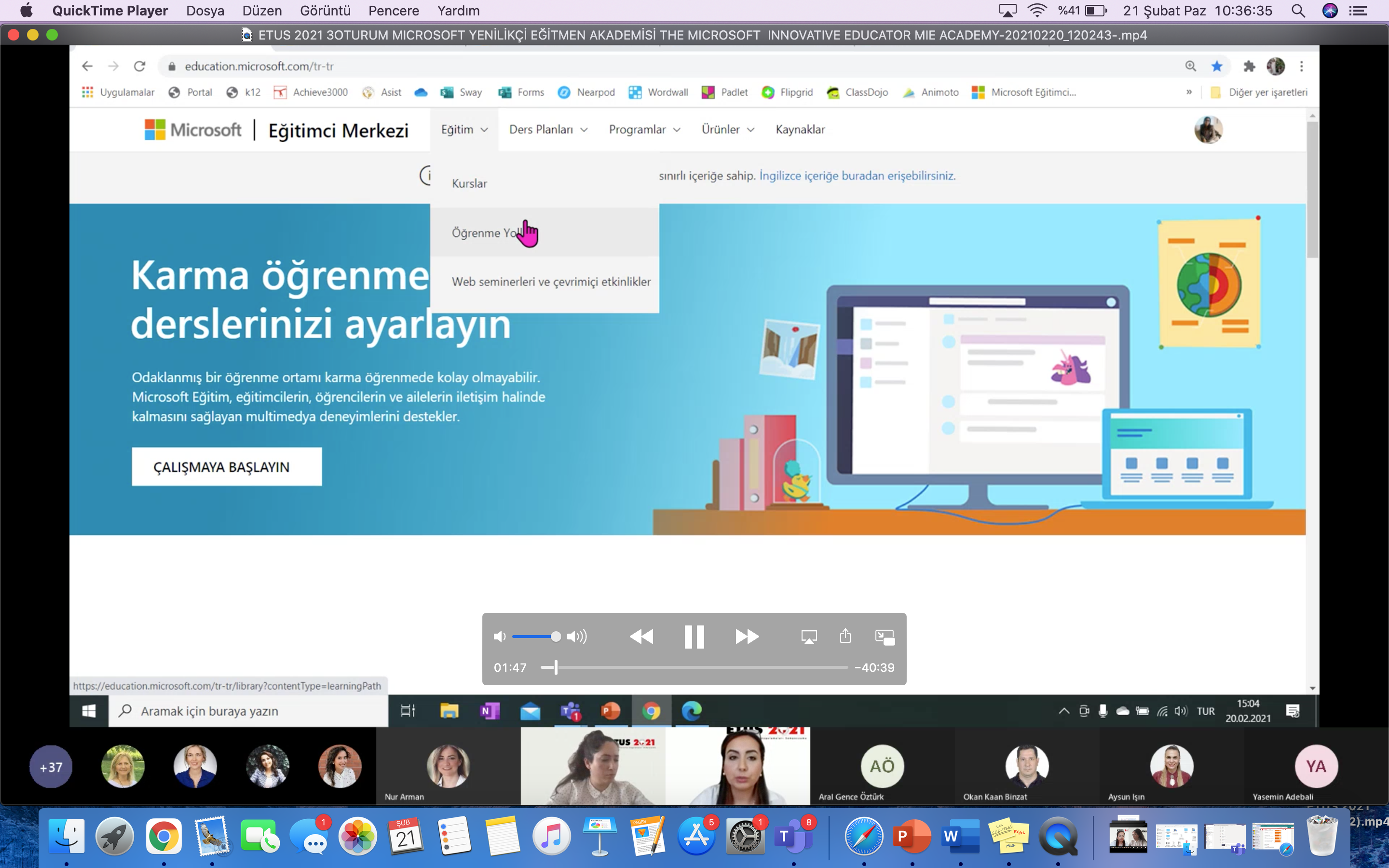Click the Windows Start button in video

[89, 711]
